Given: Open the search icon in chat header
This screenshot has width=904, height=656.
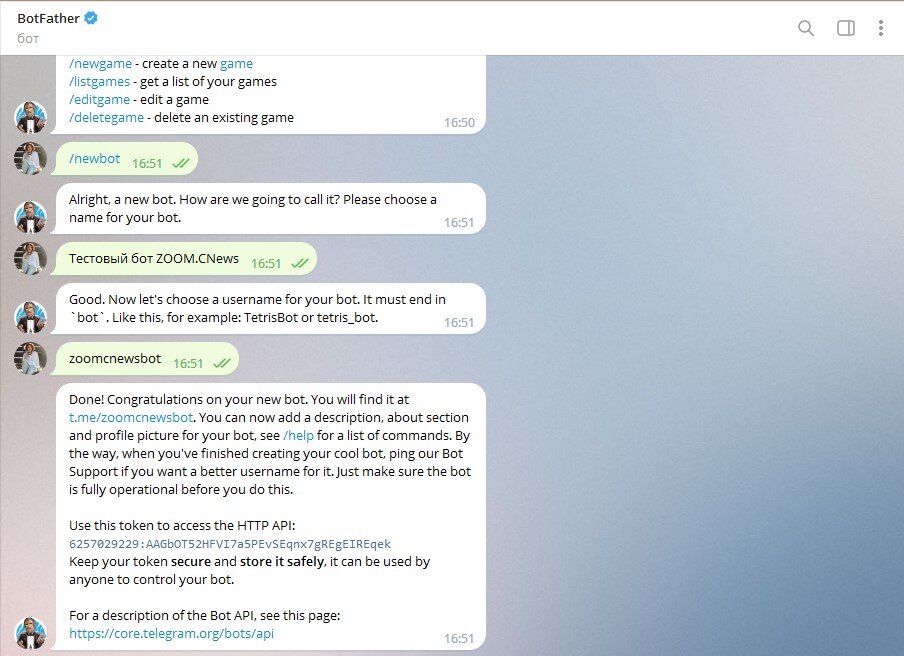Looking at the screenshot, I should coord(805,28).
